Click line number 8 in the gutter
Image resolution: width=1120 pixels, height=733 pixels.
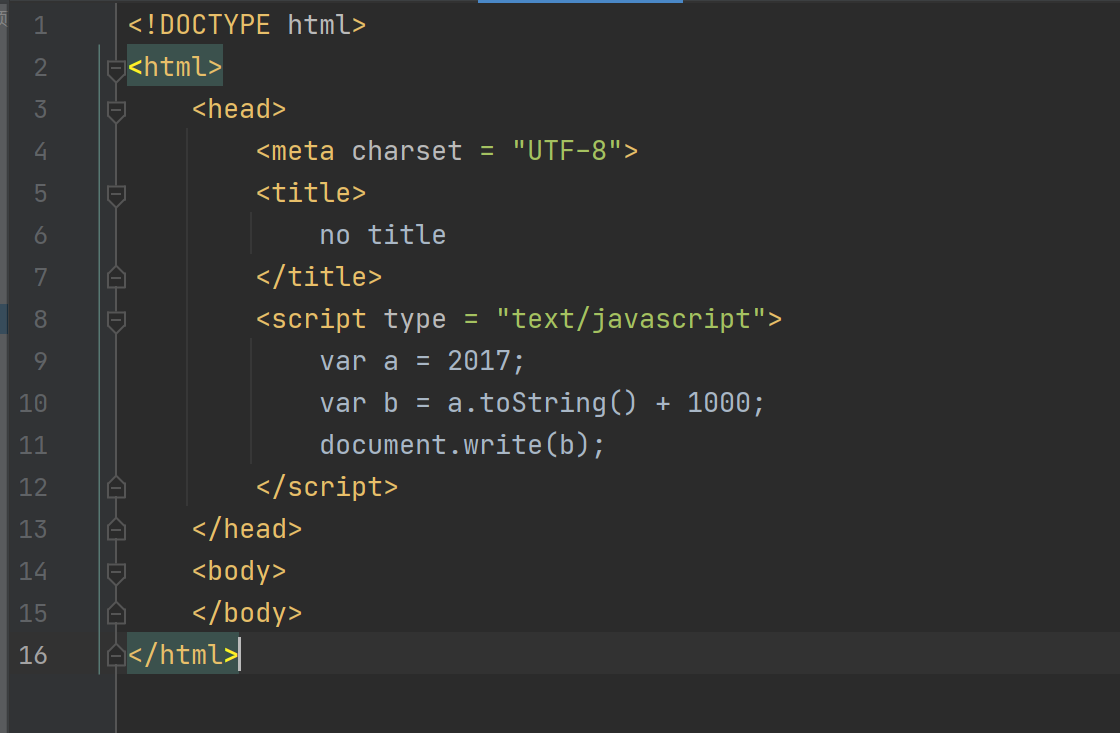point(40,319)
